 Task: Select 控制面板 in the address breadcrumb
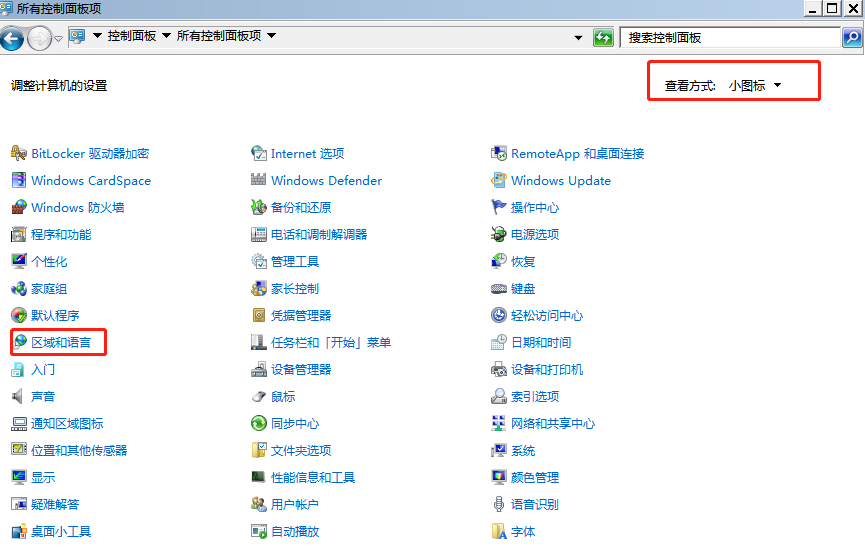(x=132, y=36)
